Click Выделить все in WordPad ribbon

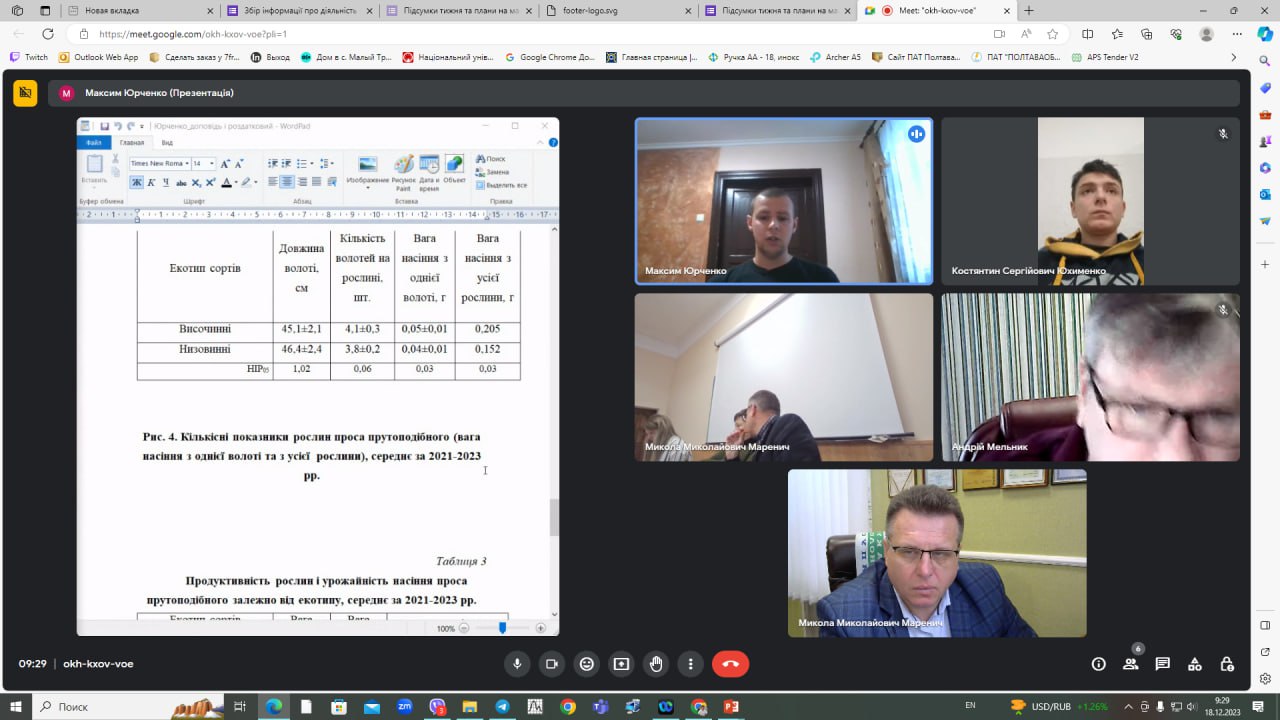pos(501,185)
